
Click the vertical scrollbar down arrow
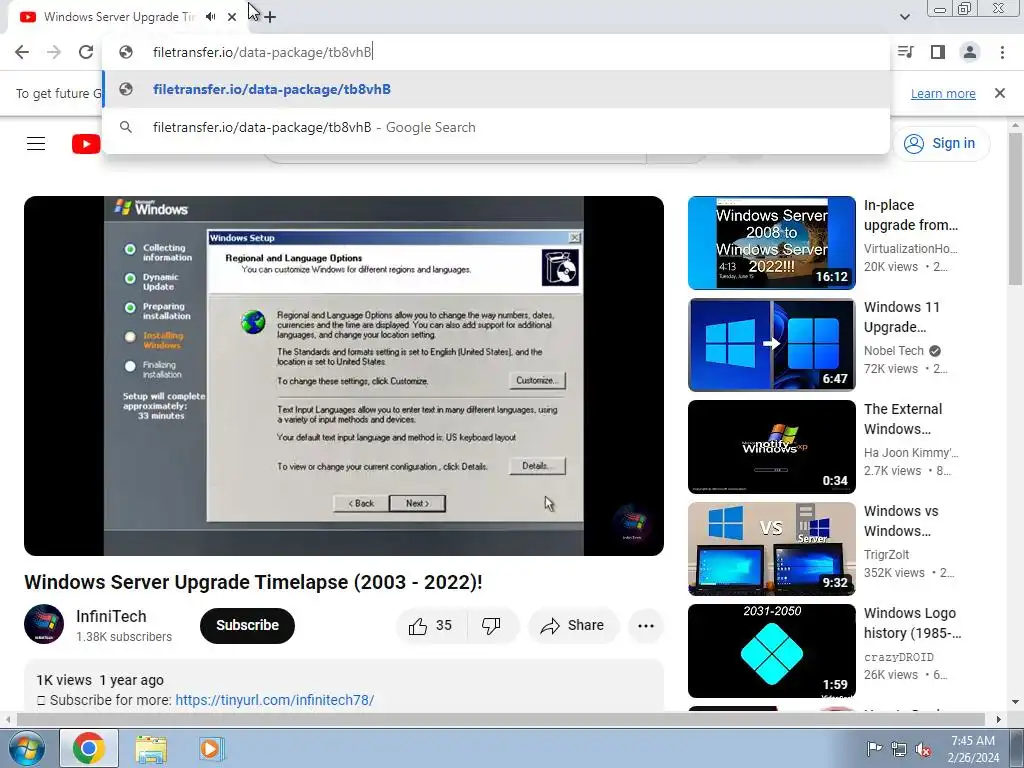(x=1015, y=702)
